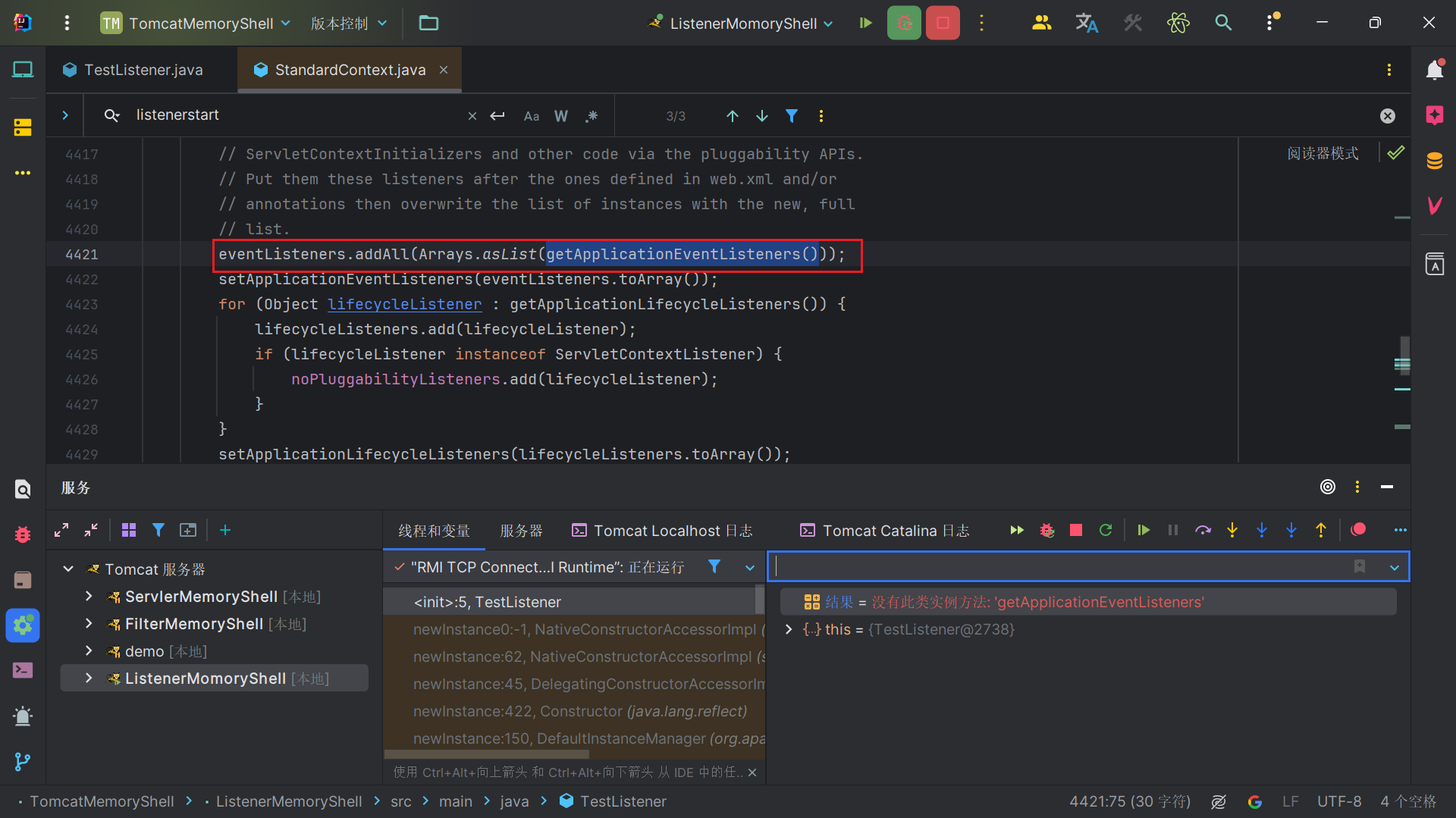
Task: Open the project tool window icon
Action: coord(23,70)
